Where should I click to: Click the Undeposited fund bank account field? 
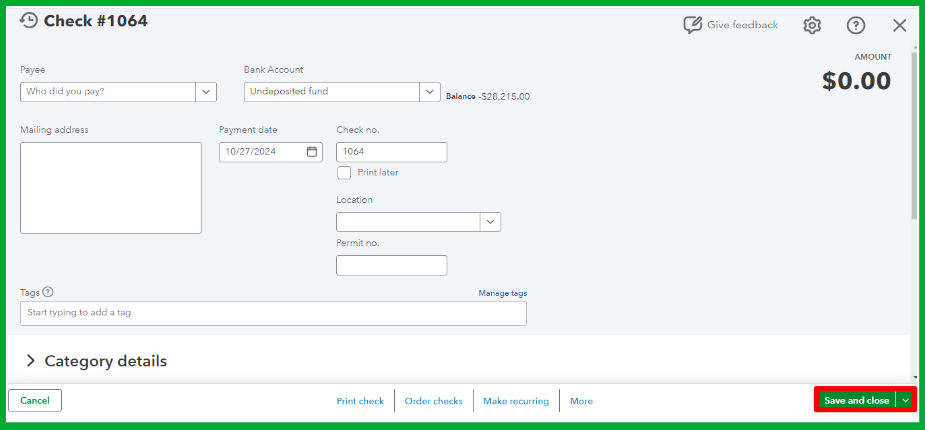[332, 92]
